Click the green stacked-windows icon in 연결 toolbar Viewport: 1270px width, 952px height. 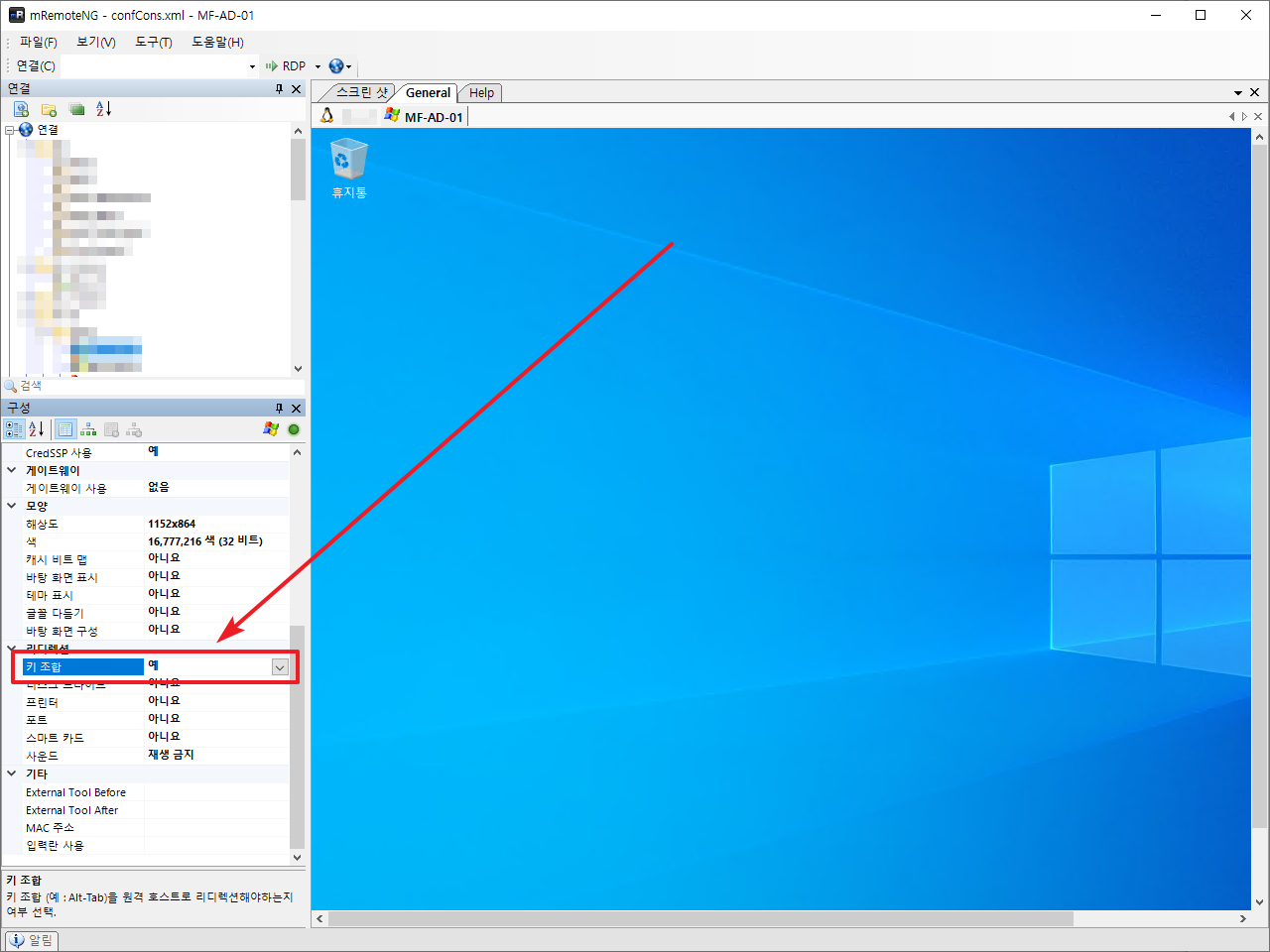[76, 109]
